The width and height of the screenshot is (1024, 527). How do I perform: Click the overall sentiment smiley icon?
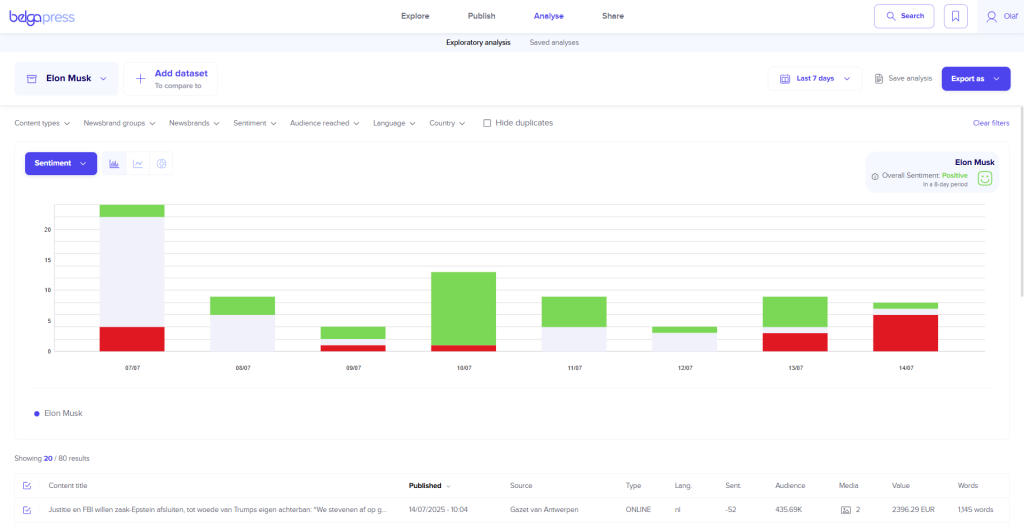(985, 178)
